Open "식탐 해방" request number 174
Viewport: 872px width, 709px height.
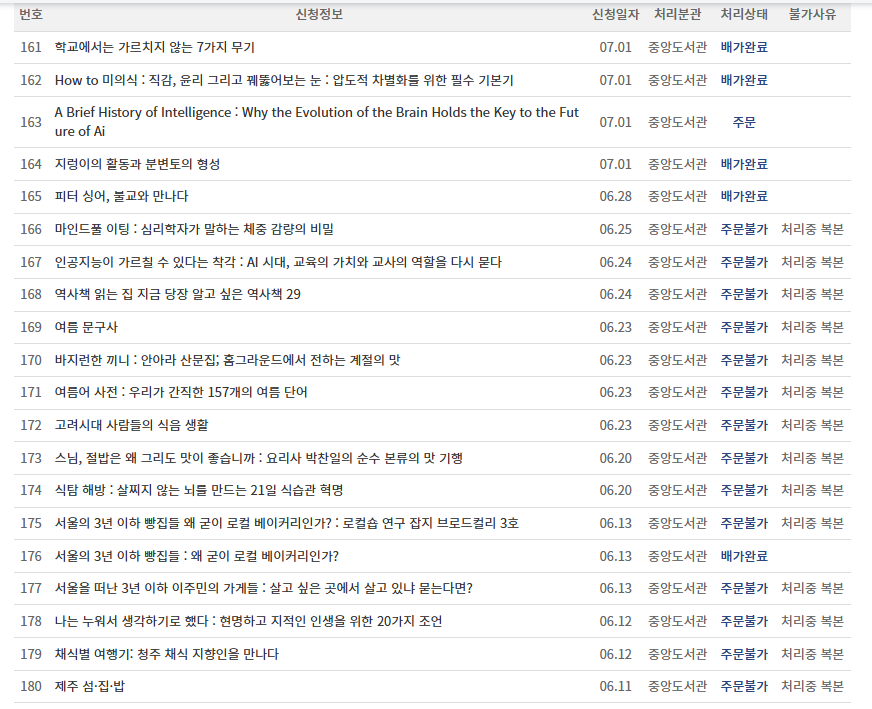tap(200, 490)
